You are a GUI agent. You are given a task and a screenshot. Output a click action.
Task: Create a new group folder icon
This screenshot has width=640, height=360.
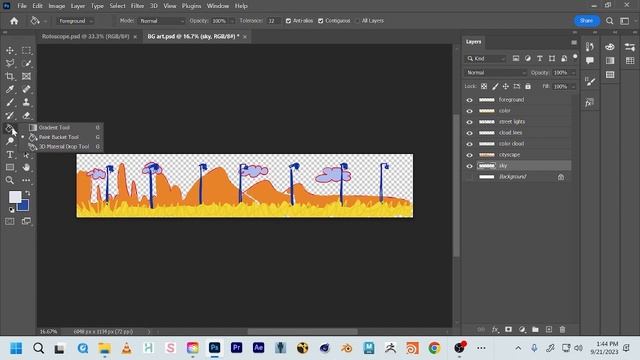point(535,329)
